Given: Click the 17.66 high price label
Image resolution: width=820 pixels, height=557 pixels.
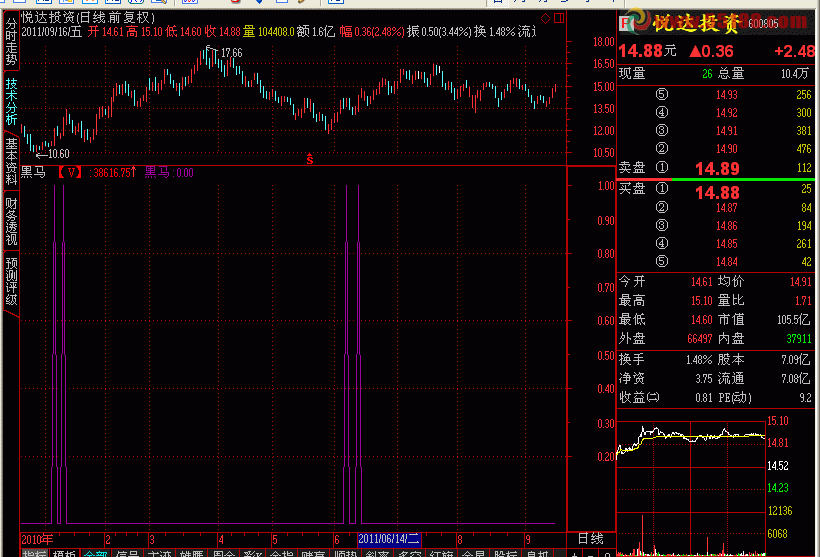Looking at the screenshot, I should 232,53.
